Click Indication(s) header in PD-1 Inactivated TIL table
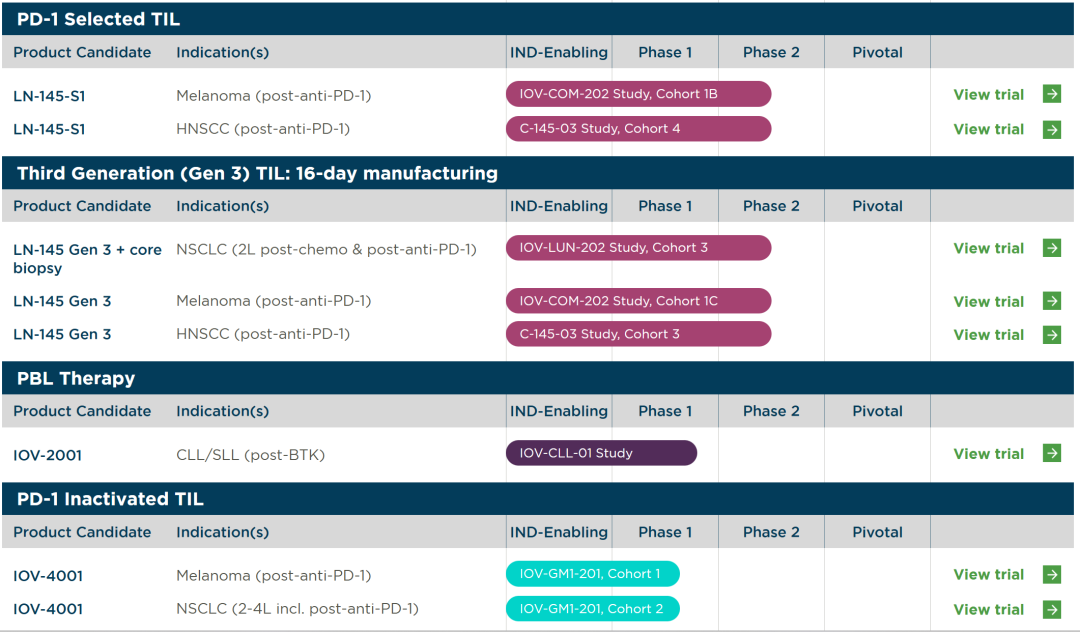Screen dimensions: 1080x632 (222, 532)
